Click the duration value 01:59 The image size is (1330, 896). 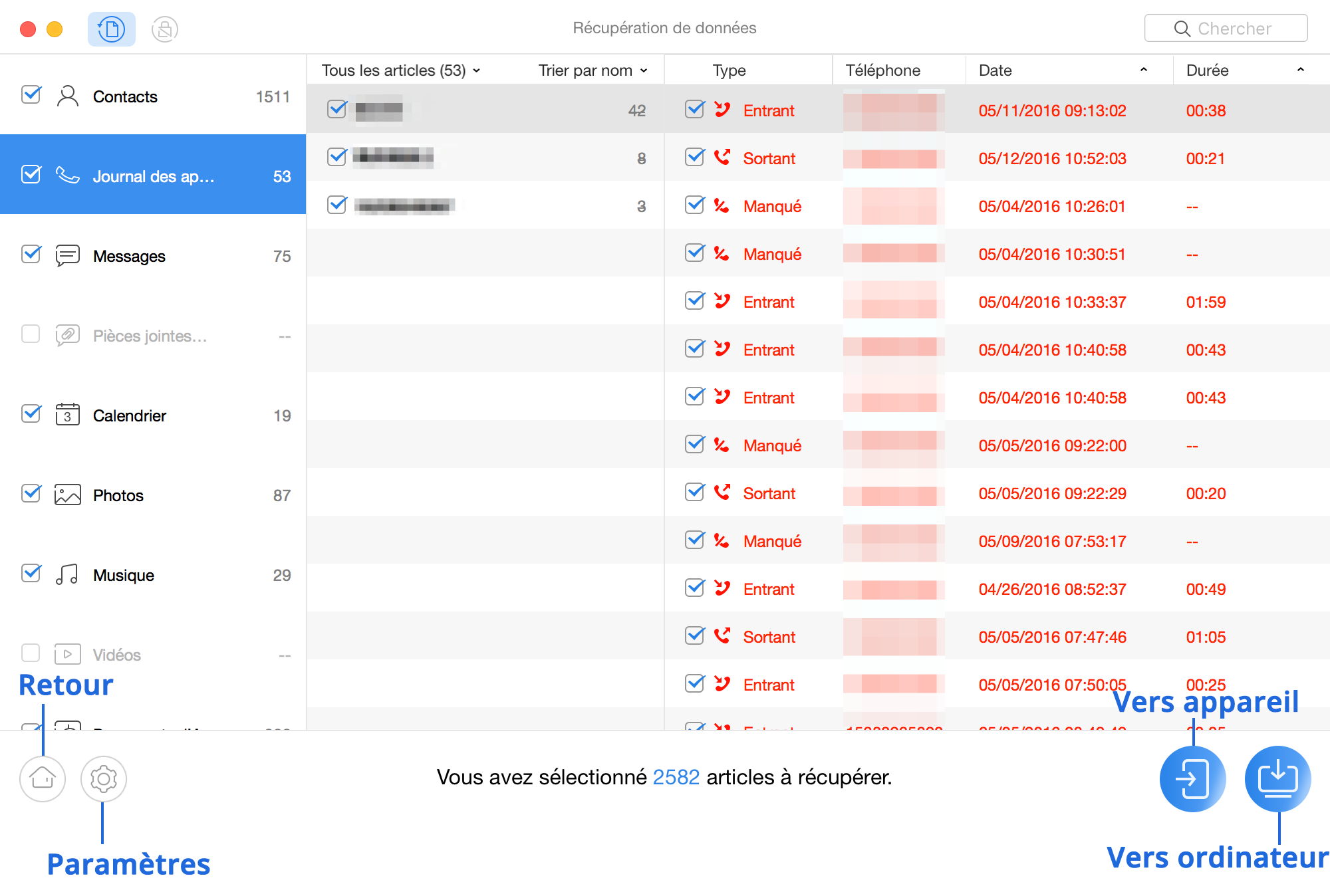click(1206, 302)
